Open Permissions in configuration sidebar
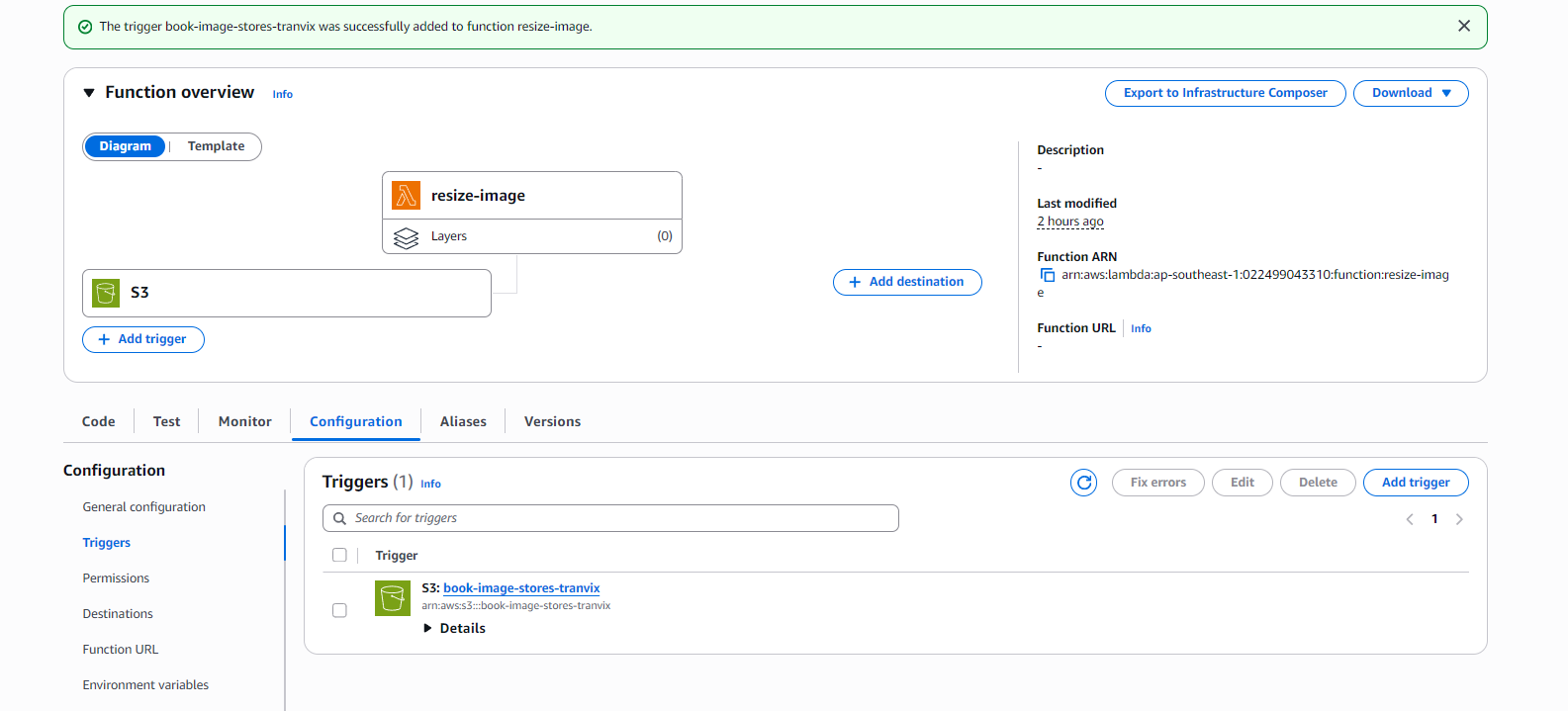 (x=116, y=578)
